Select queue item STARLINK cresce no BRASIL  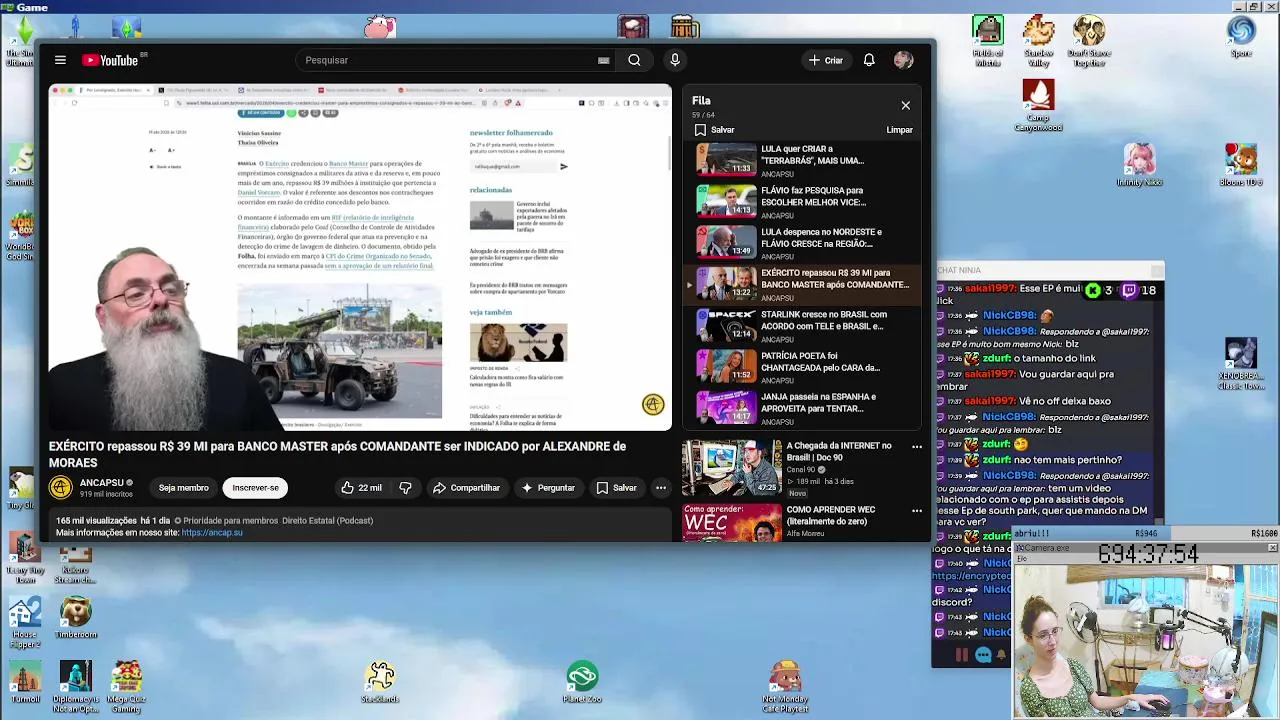pos(803,325)
